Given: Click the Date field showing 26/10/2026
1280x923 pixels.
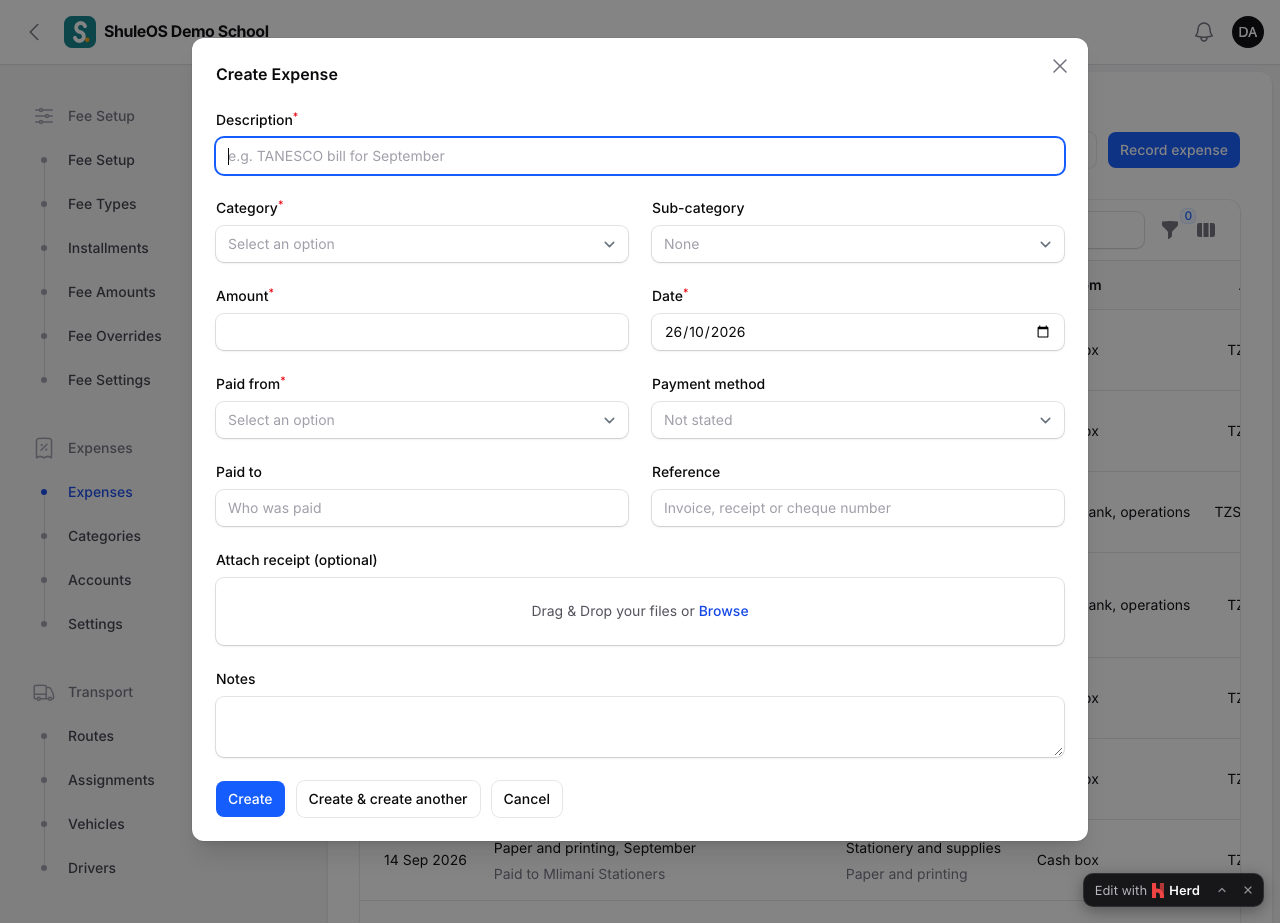Looking at the screenshot, I should tap(858, 332).
